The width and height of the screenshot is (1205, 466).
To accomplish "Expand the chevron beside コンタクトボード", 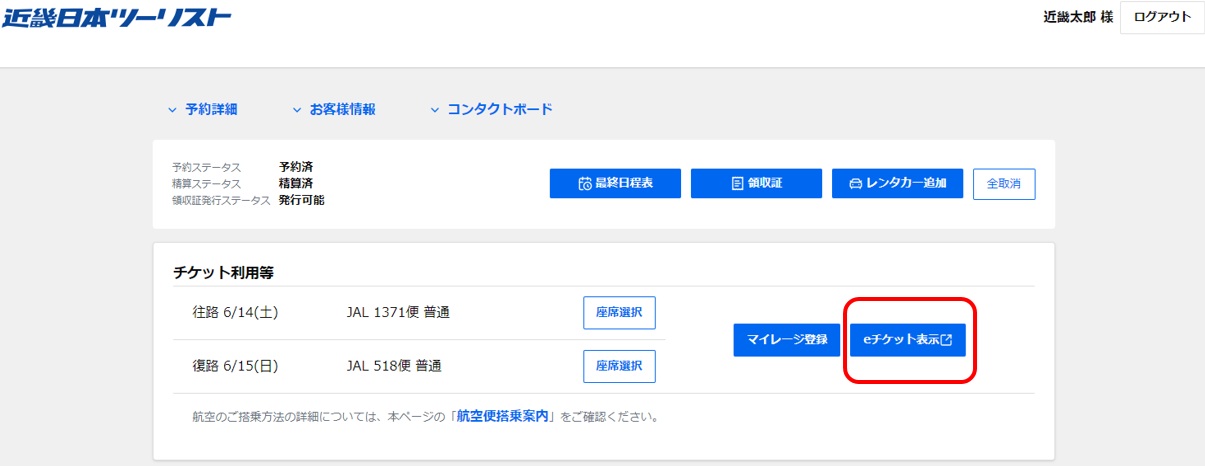I will tap(435, 110).
